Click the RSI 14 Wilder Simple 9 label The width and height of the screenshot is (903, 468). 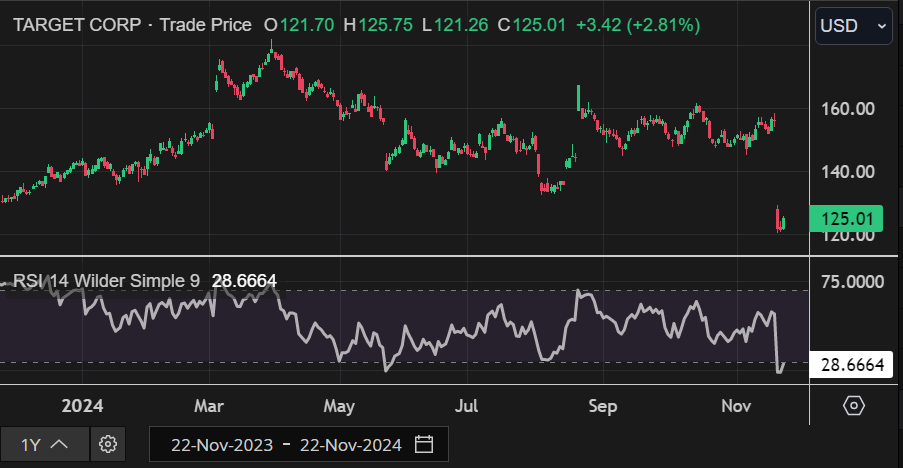tap(107, 281)
